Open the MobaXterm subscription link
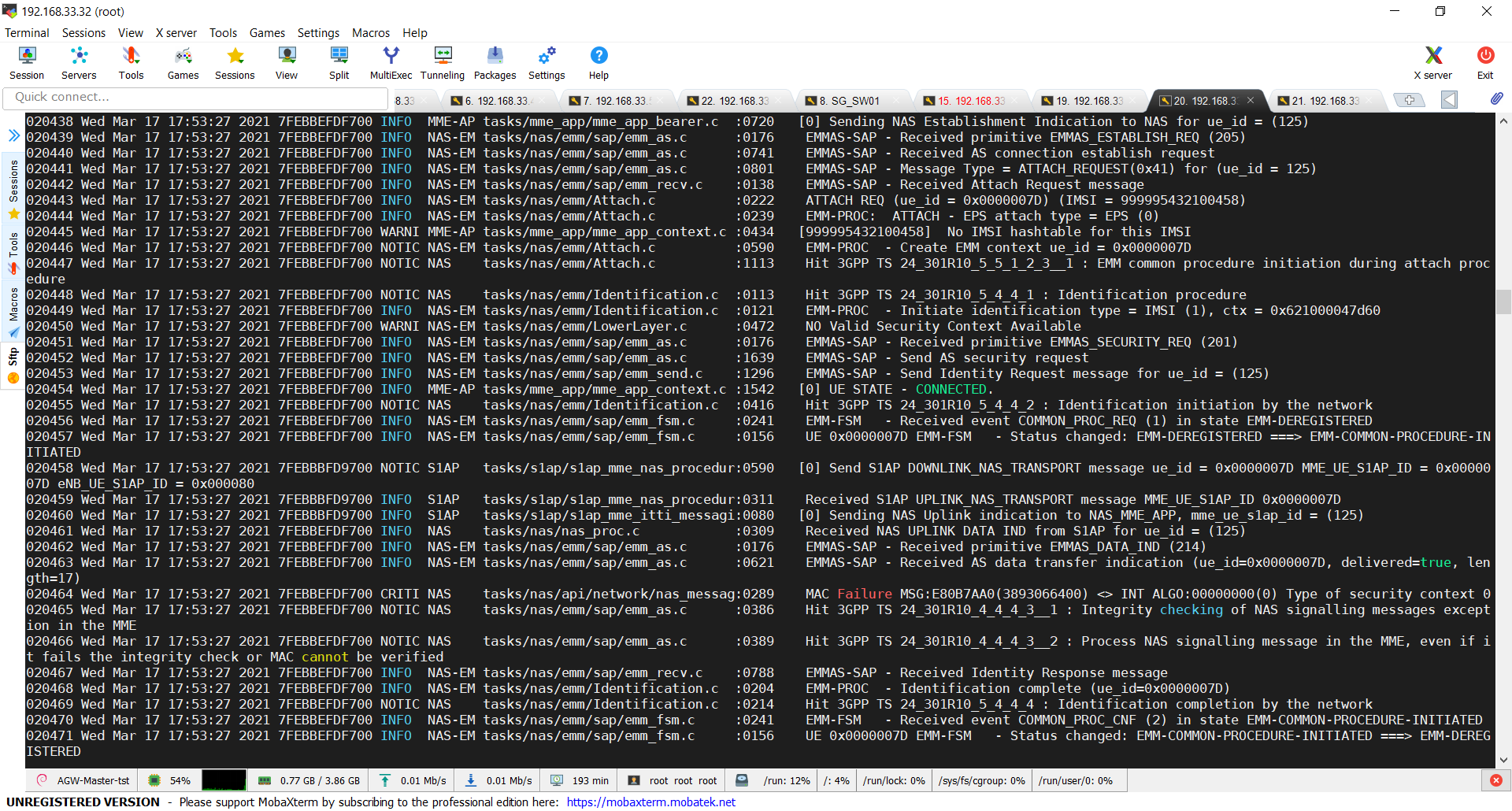Image resolution: width=1512 pixels, height=811 pixels. click(650, 802)
